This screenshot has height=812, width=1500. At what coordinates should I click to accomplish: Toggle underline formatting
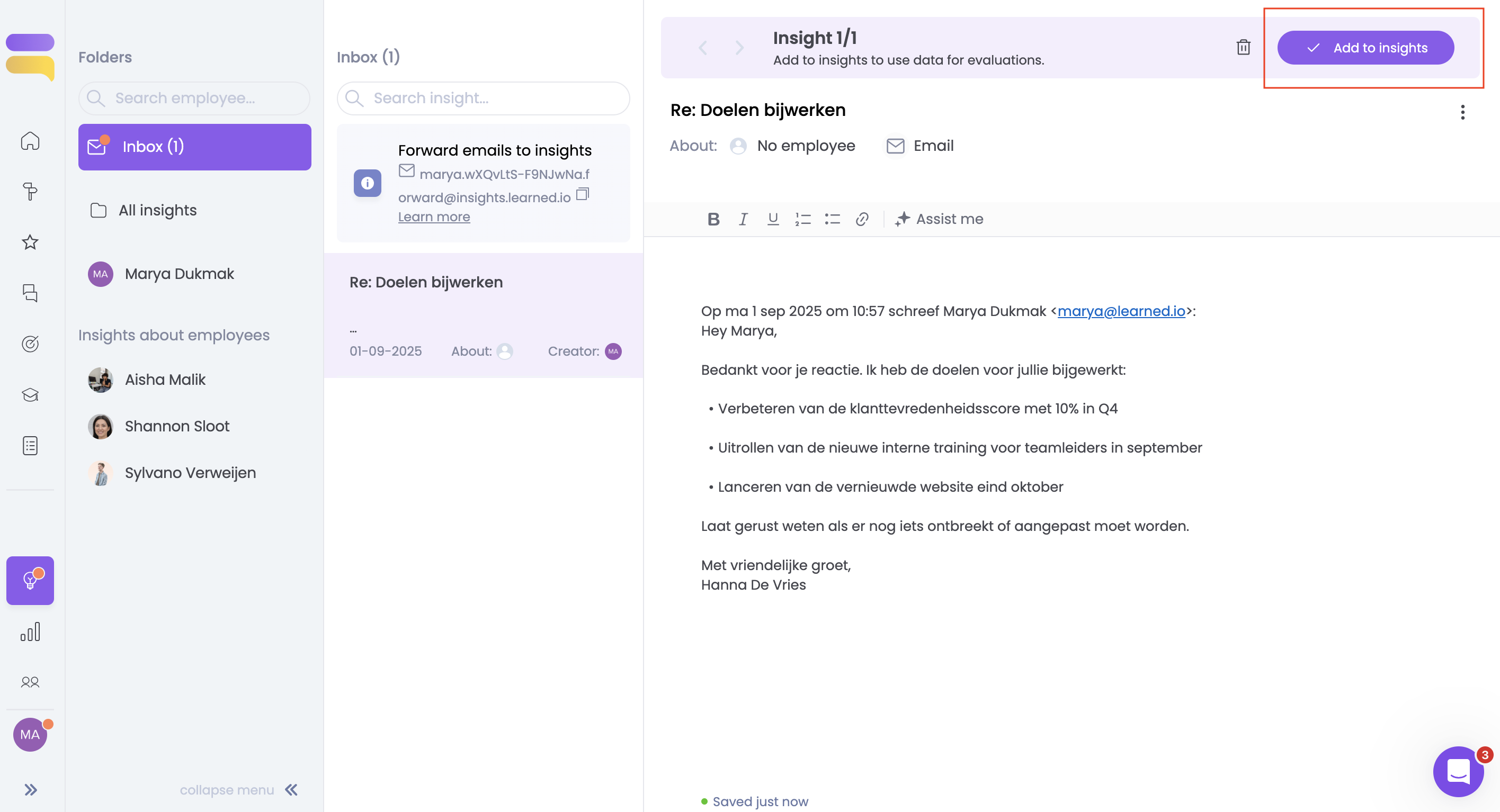pyautogui.click(x=773, y=219)
